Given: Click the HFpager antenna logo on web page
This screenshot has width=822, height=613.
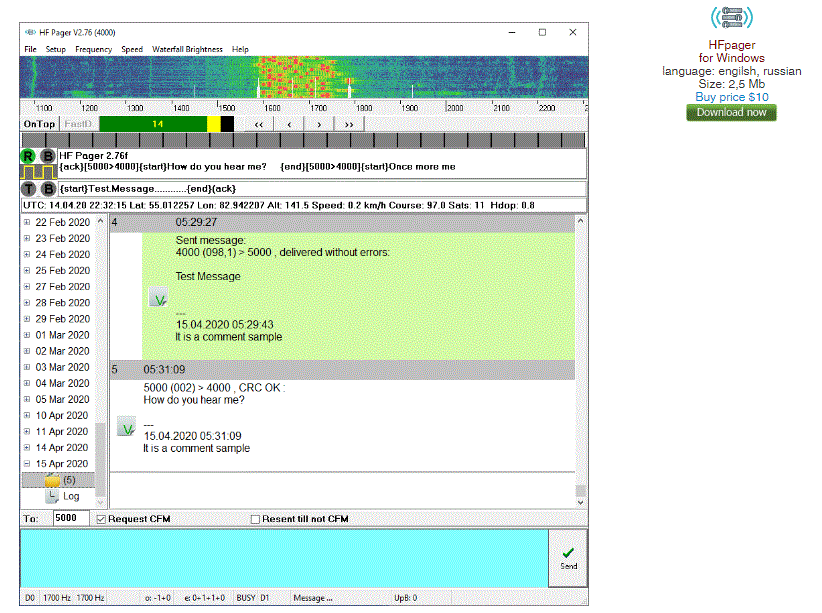Looking at the screenshot, I should [x=732, y=17].
